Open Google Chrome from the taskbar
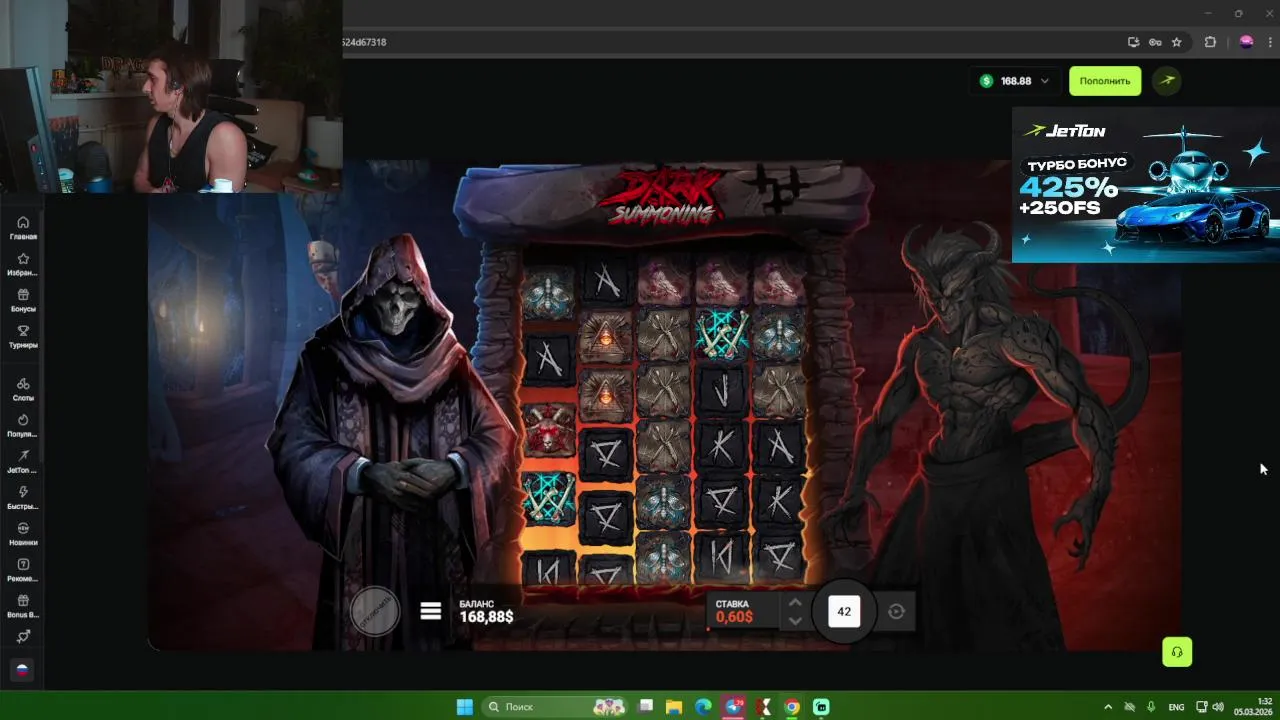The image size is (1280, 720). (x=792, y=707)
